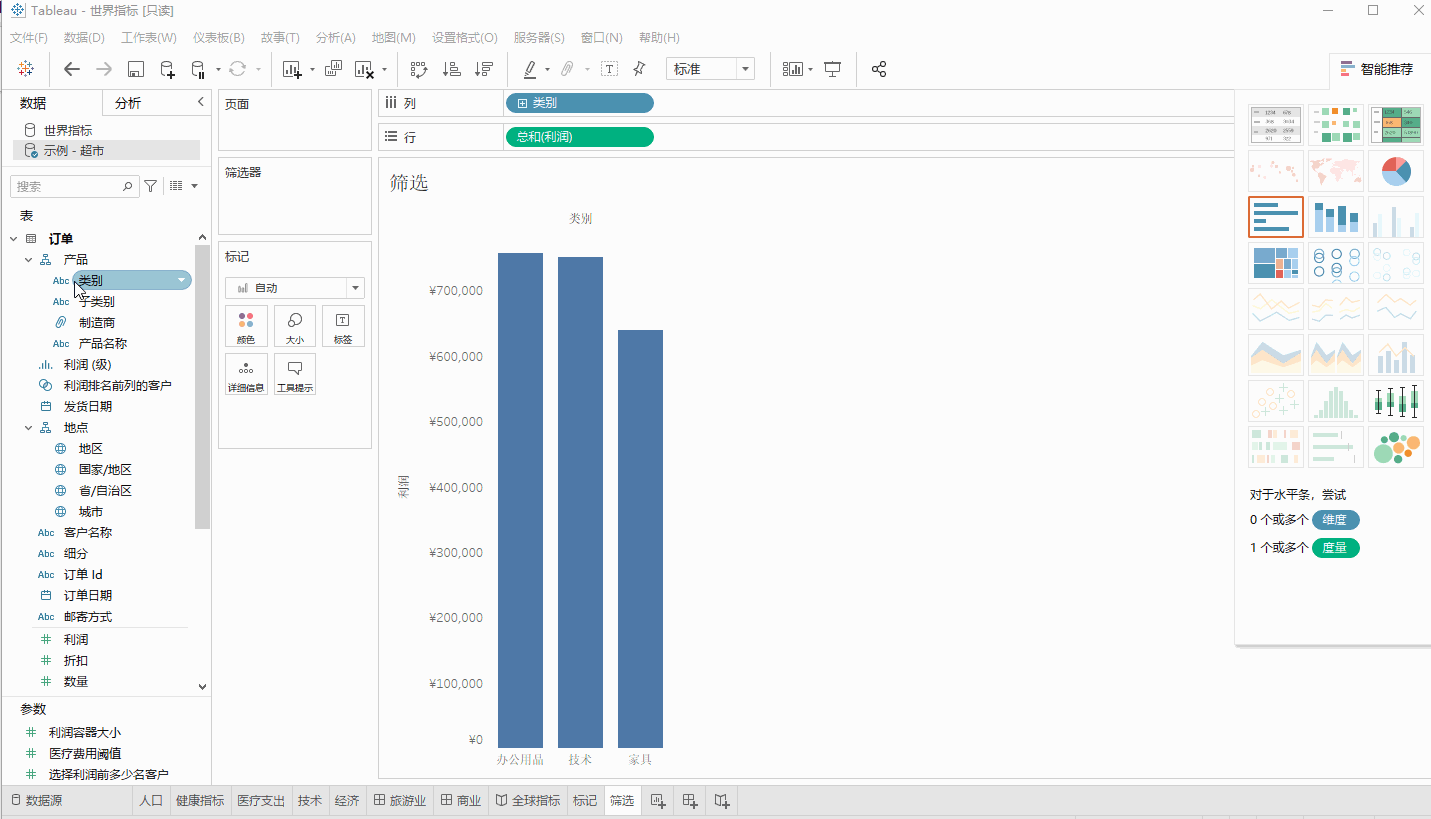Collapse the 订单 table expander
The image size is (1431, 819).
(x=14, y=239)
